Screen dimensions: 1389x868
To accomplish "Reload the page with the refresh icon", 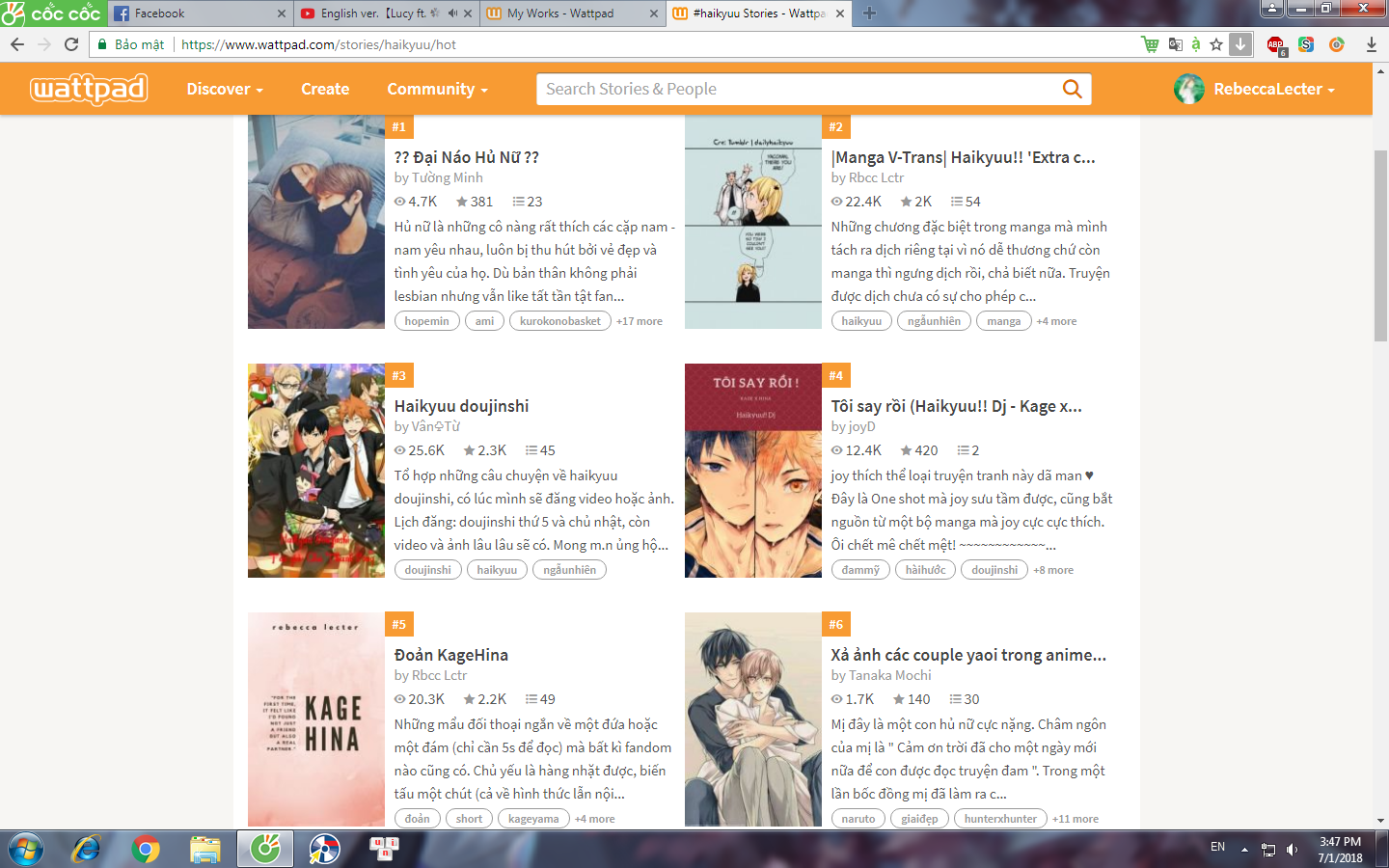I will pos(71,44).
